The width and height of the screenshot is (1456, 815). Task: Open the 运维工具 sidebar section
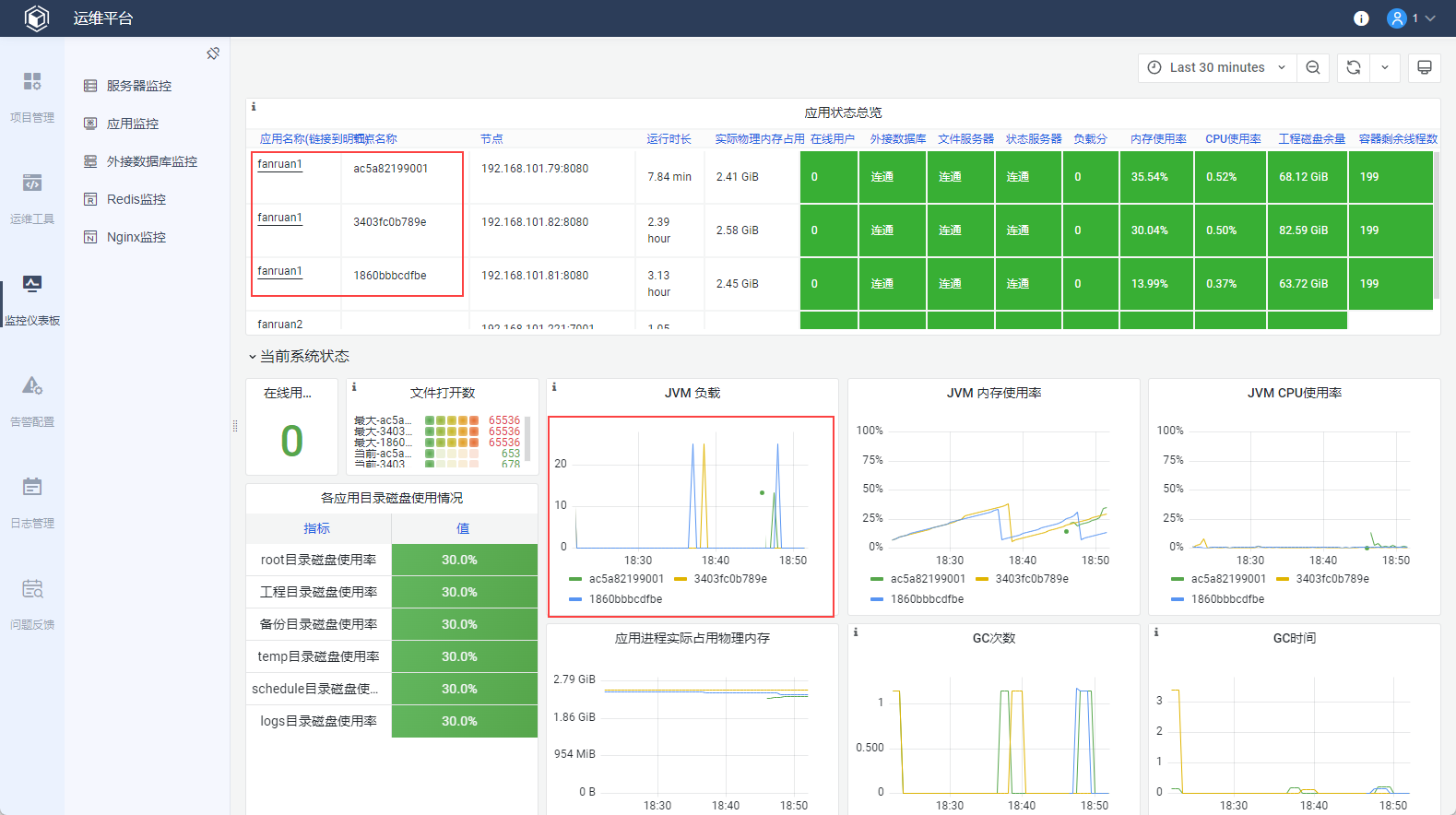(32, 198)
